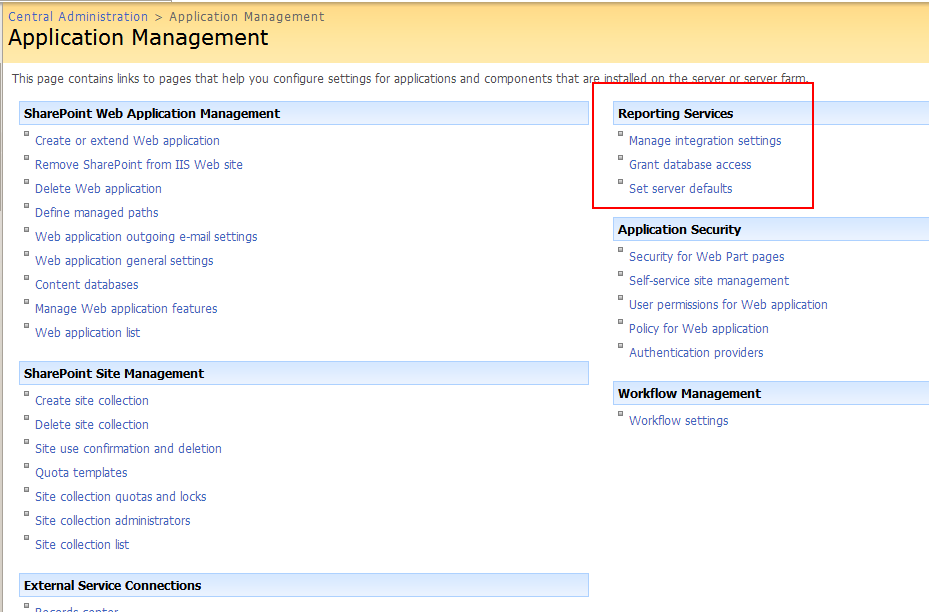The height and width of the screenshot is (612, 929).
Task: Click the Create site collection link
Action: [x=92, y=400]
